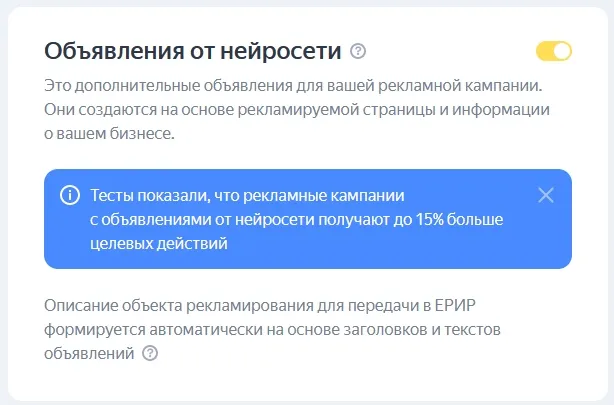
Task: Click the text о вашем бизнесе
Action: click(x=109, y=134)
